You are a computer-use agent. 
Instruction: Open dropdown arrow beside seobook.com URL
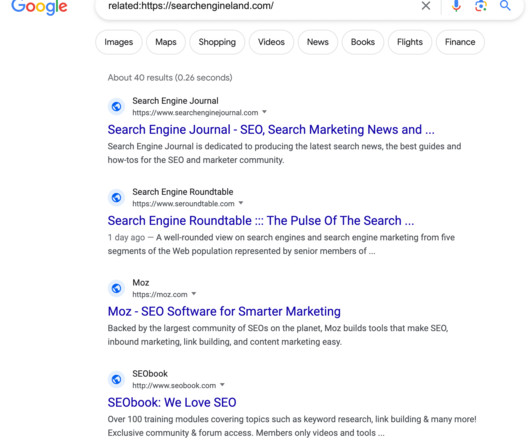click(222, 385)
